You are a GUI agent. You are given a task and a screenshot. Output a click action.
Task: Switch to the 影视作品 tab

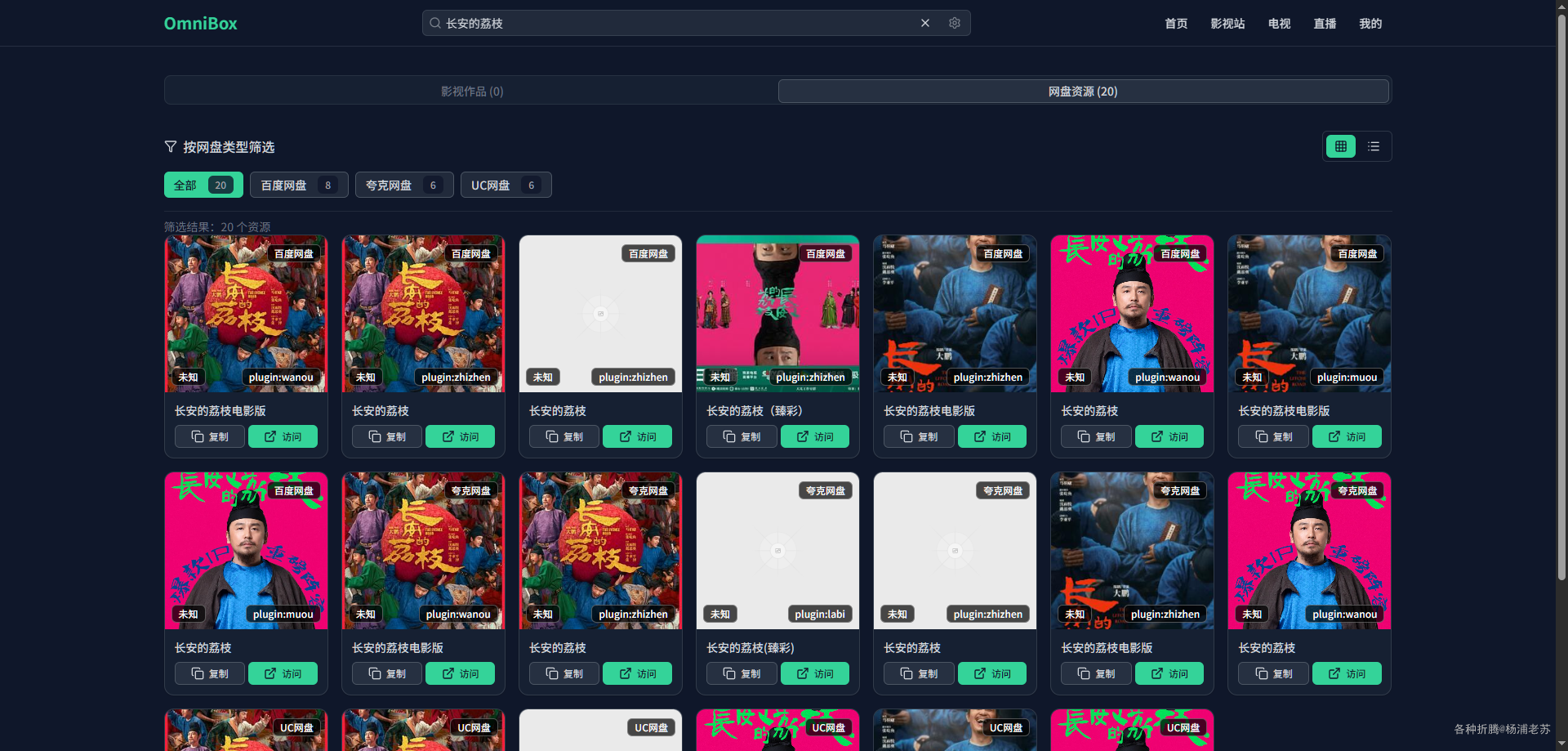pos(470,91)
